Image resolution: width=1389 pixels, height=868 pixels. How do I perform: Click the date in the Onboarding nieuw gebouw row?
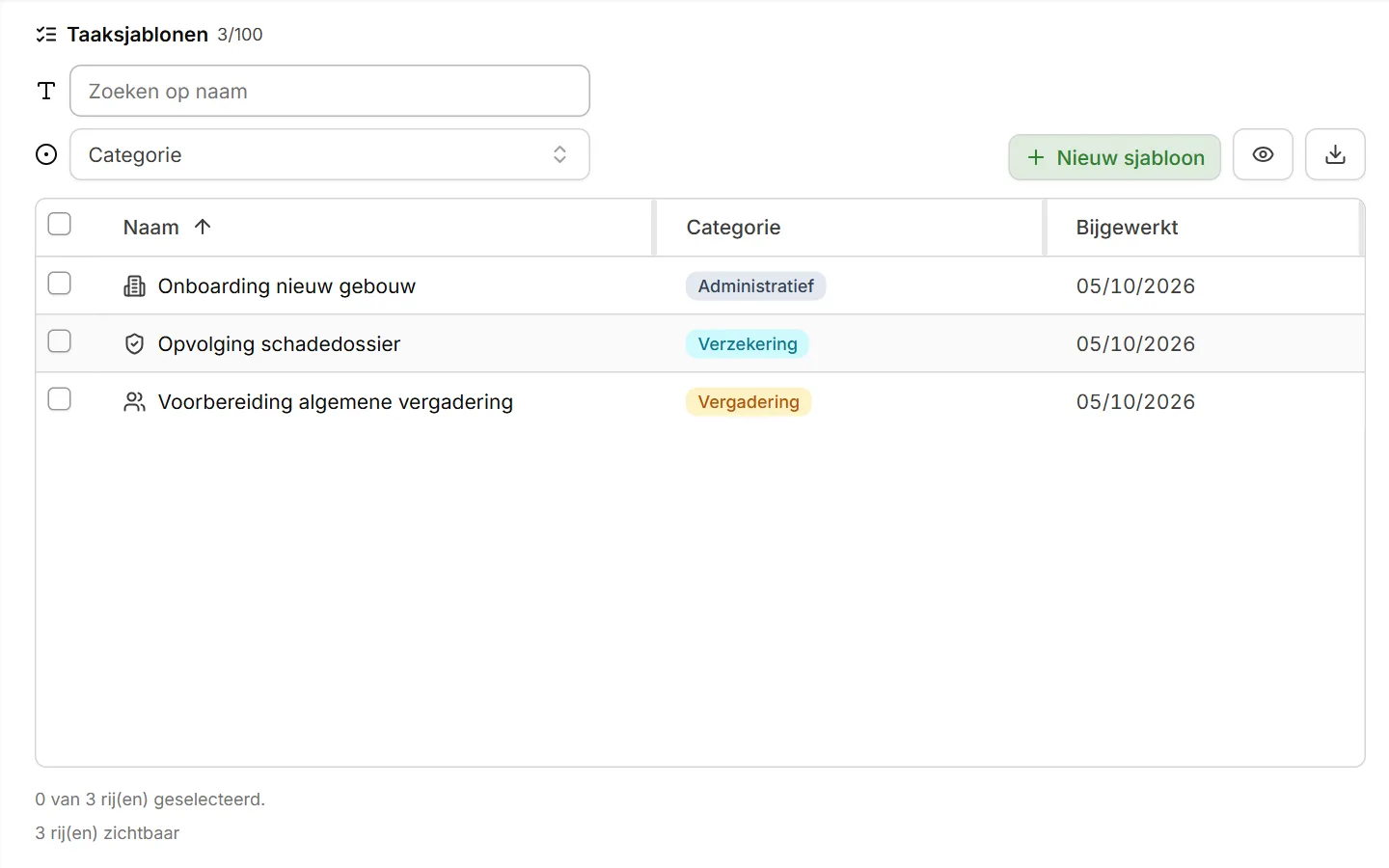[x=1135, y=286]
